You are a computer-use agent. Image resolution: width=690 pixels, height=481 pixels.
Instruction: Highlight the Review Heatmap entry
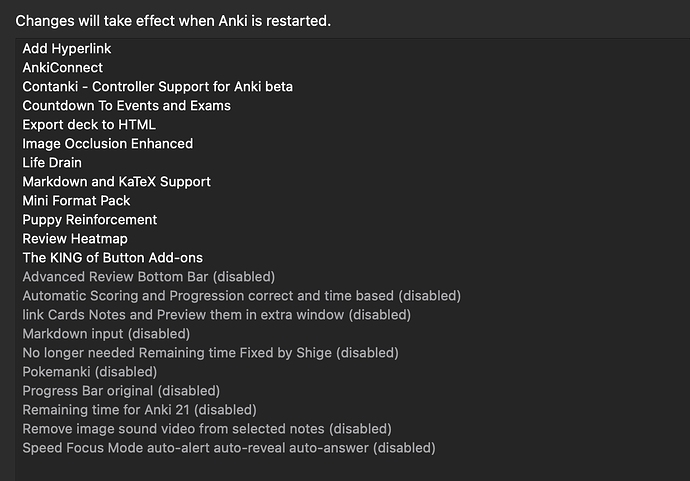75,239
